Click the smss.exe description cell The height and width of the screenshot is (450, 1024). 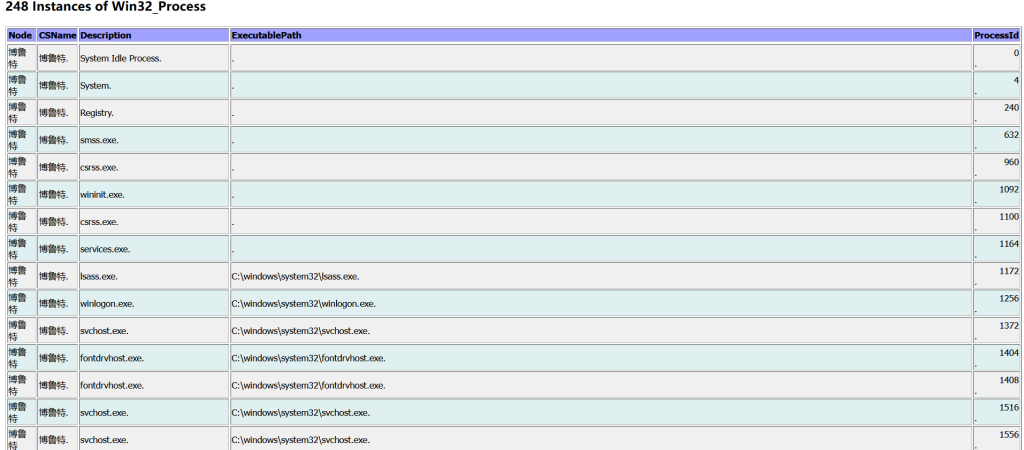click(x=99, y=141)
